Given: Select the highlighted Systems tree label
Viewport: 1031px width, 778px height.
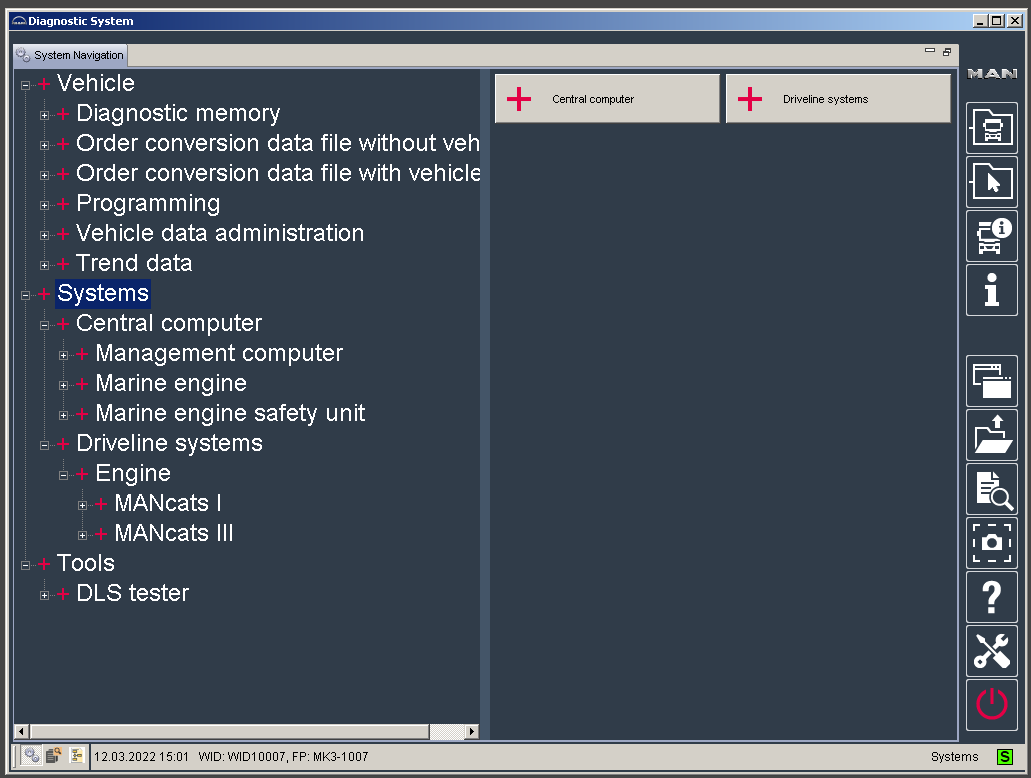Looking at the screenshot, I should click(x=103, y=293).
